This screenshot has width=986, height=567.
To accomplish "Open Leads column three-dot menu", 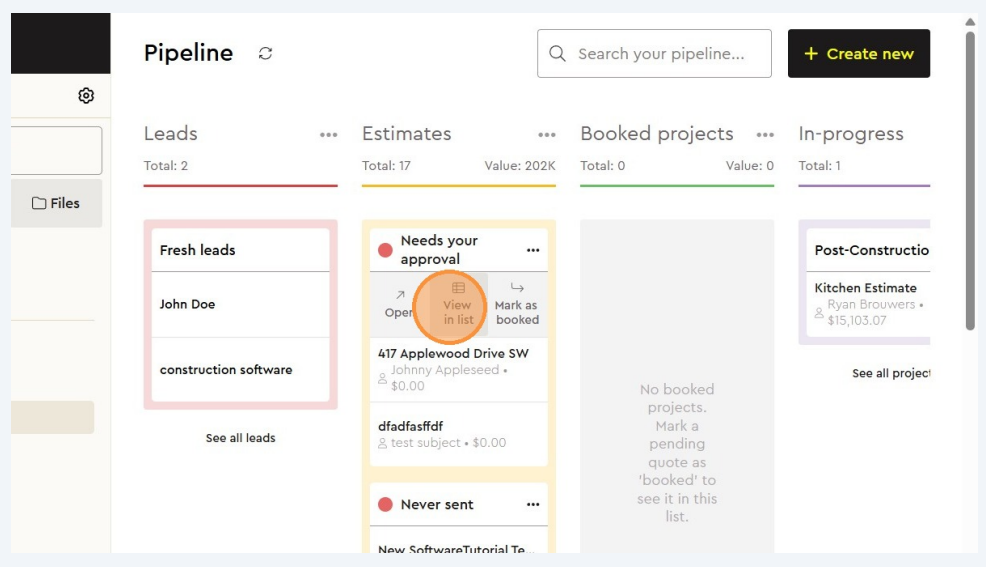I will tap(328, 135).
